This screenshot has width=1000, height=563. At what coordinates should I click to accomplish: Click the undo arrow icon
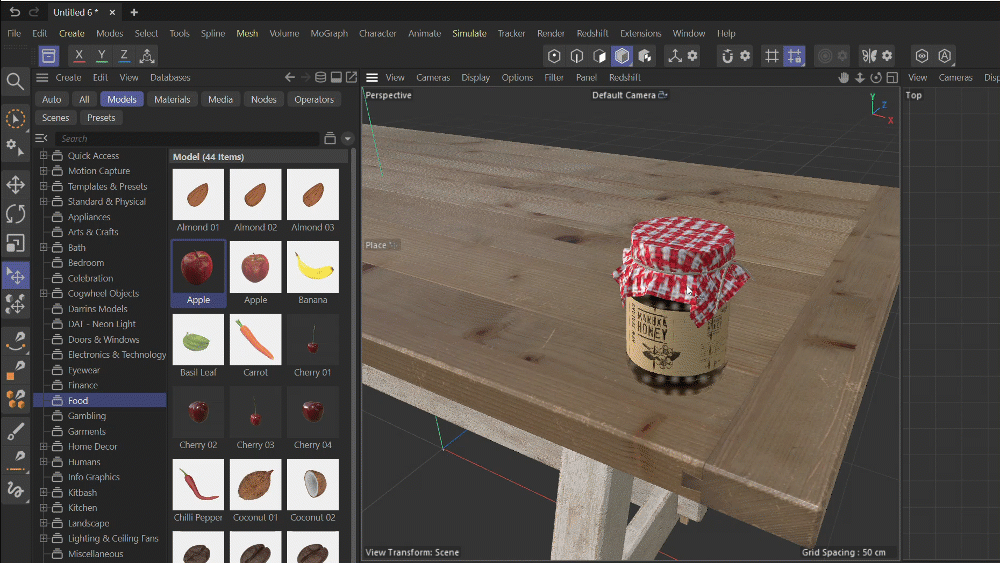(x=15, y=12)
